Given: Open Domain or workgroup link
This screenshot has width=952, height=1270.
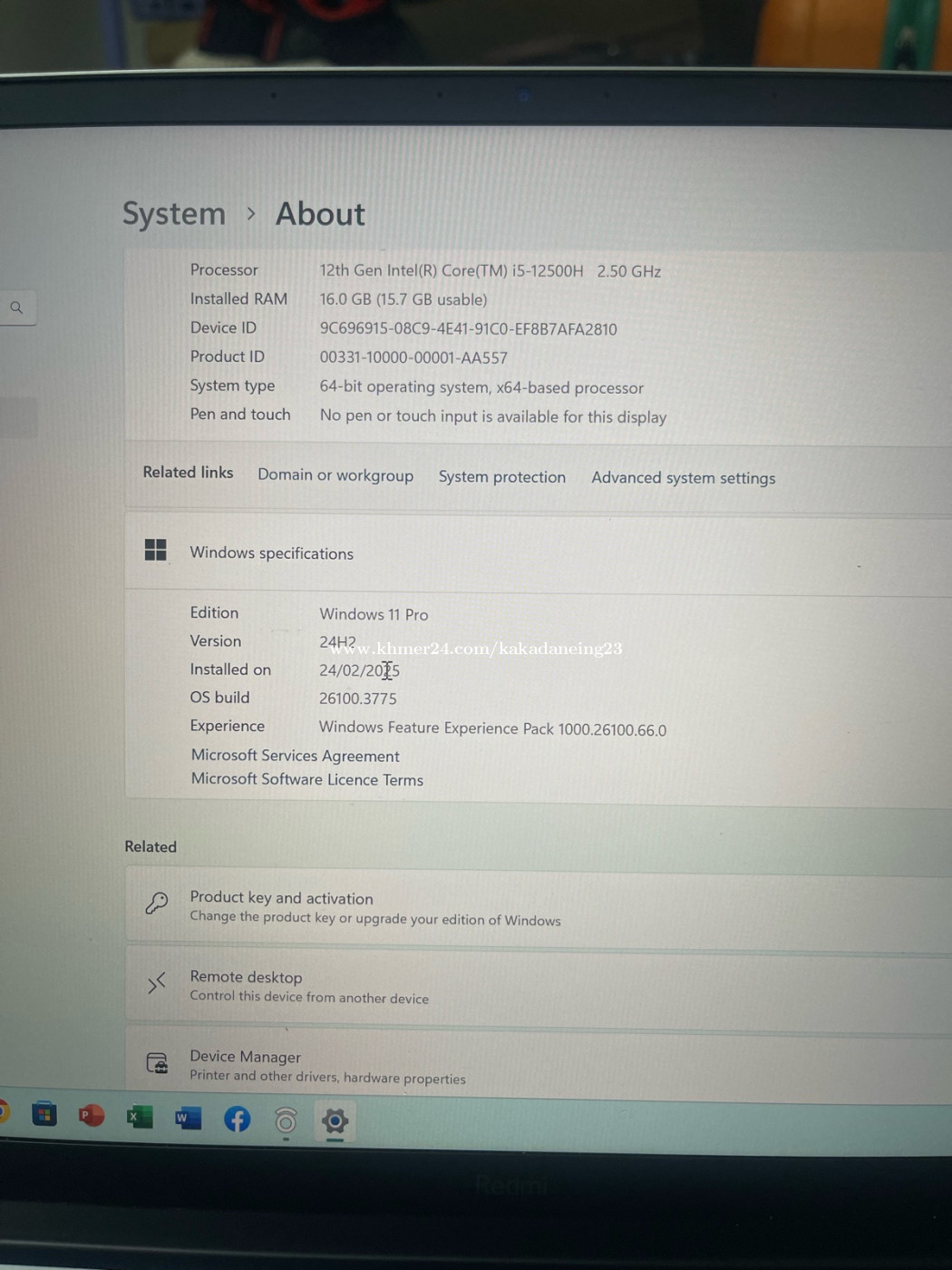Looking at the screenshot, I should coord(335,475).
